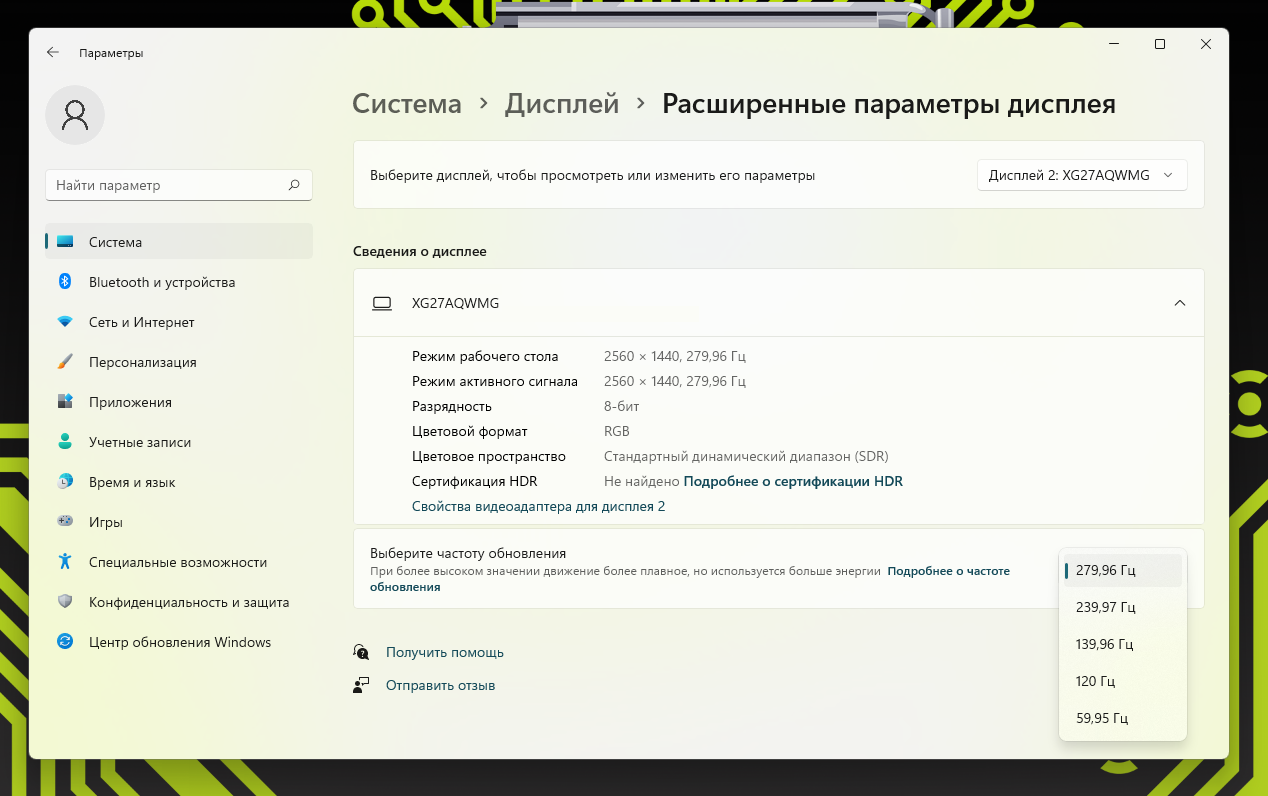Click Подробнее о сертификации HDR link
1268x796 pixels.
click(x=792, y=481)
